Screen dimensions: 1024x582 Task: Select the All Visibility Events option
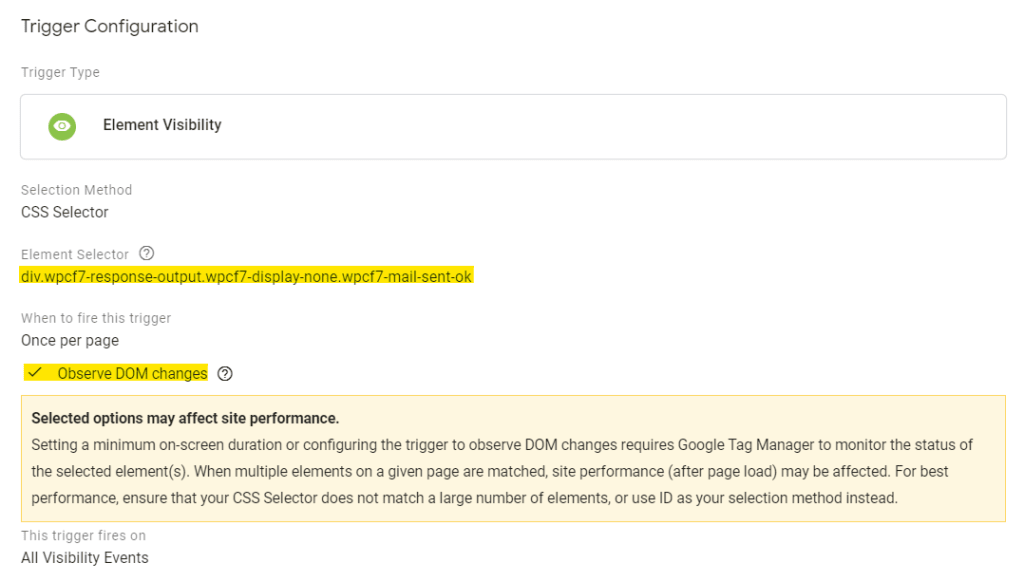point(85,557)
